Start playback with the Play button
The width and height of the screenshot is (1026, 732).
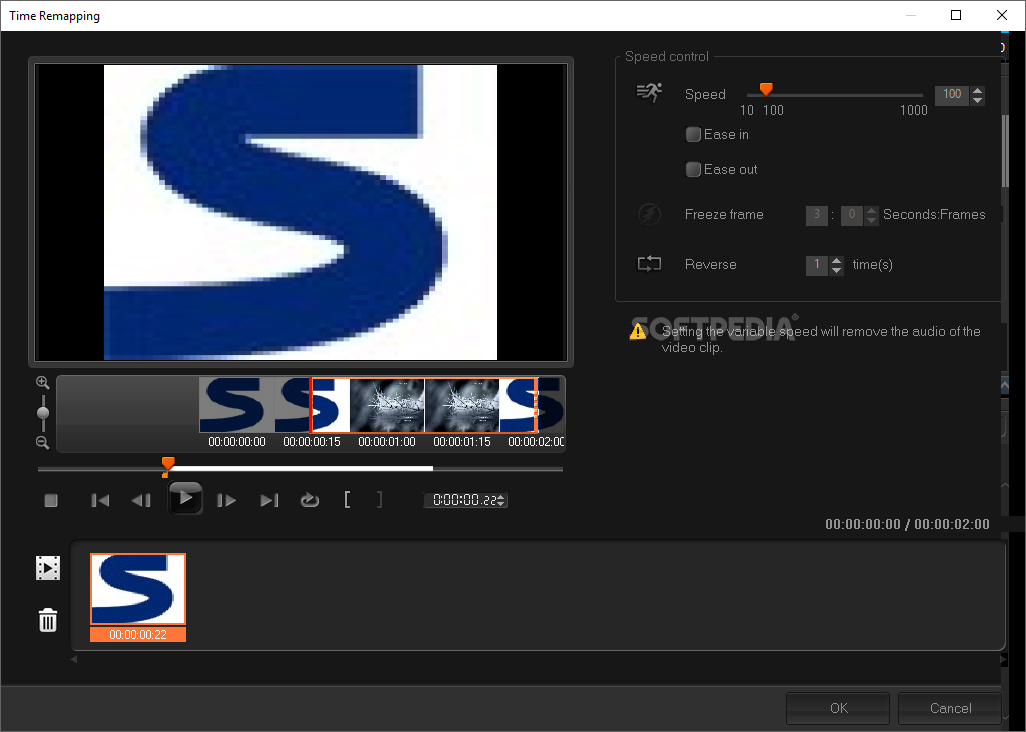(x=186, y=498)
